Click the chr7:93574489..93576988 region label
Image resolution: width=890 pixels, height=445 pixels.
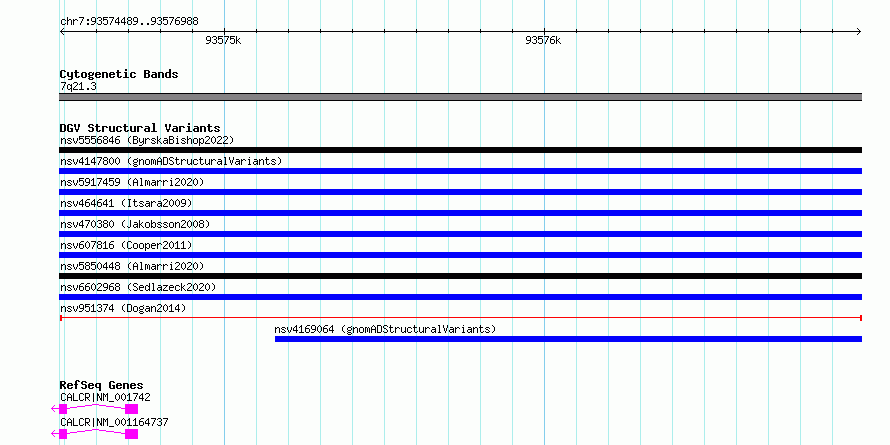129,22
